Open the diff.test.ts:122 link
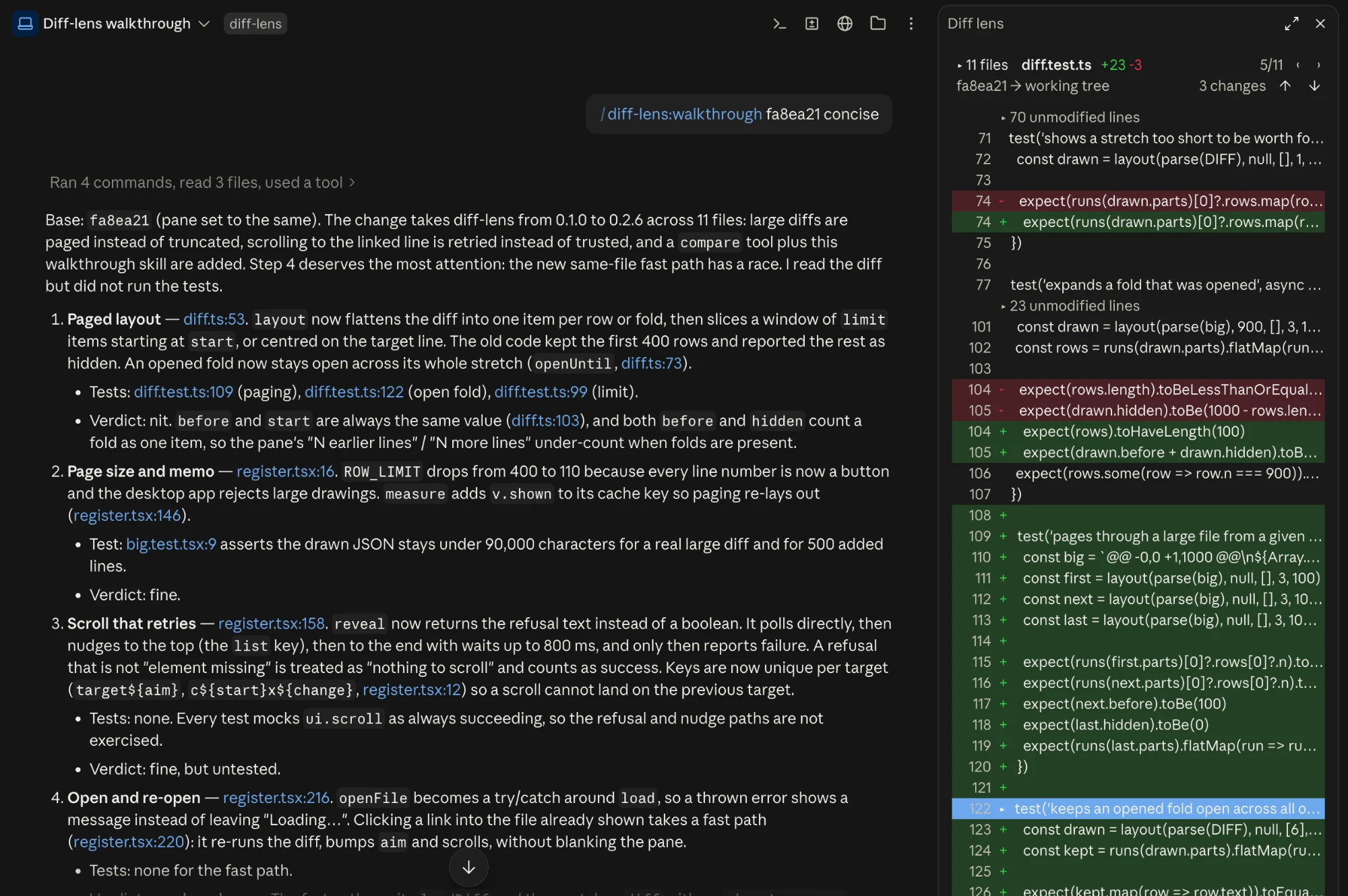 [x=354, y=392]
